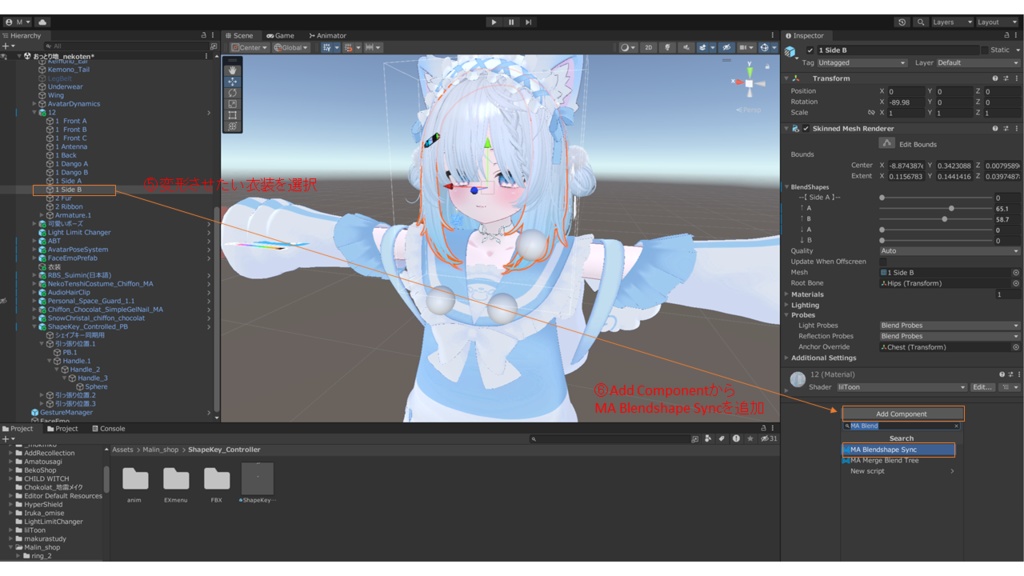Open the cloud services icon

pyautogui.click(x=42, y=22)
